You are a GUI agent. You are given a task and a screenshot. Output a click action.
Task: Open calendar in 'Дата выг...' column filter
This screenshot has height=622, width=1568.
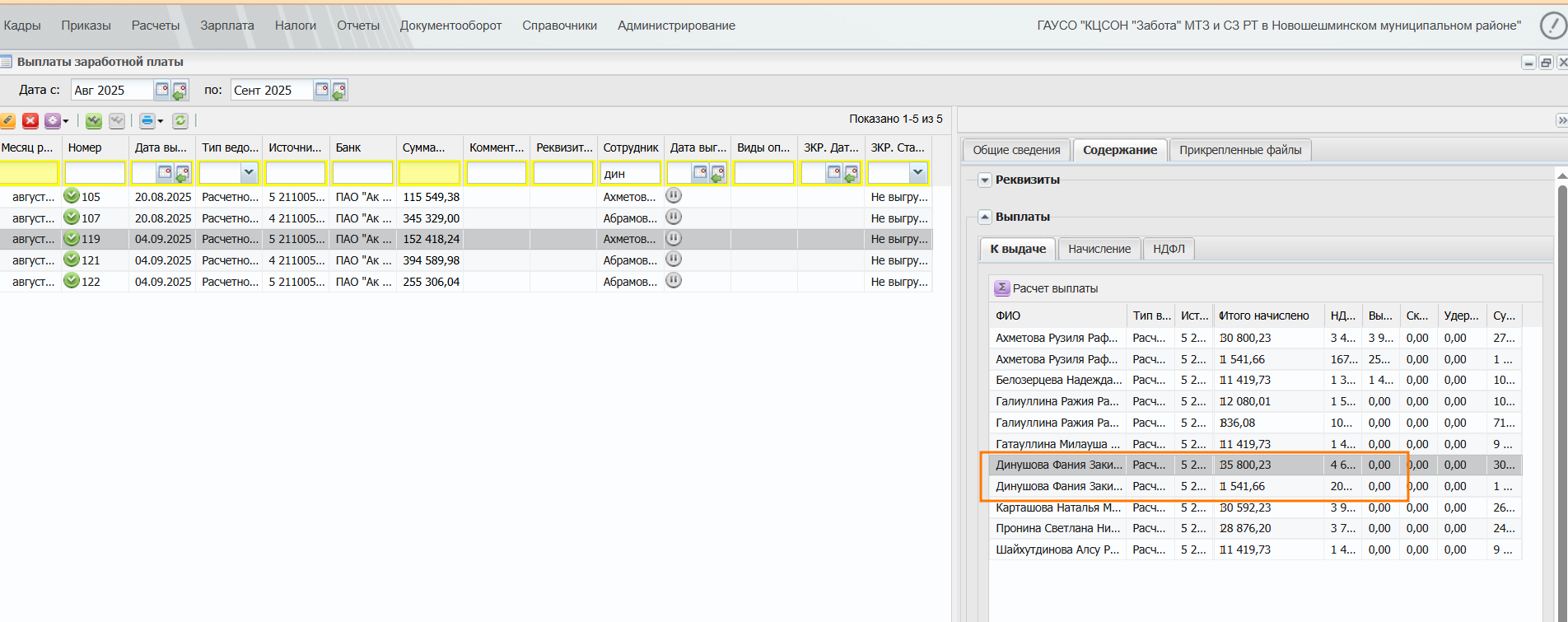click(700, 172)
